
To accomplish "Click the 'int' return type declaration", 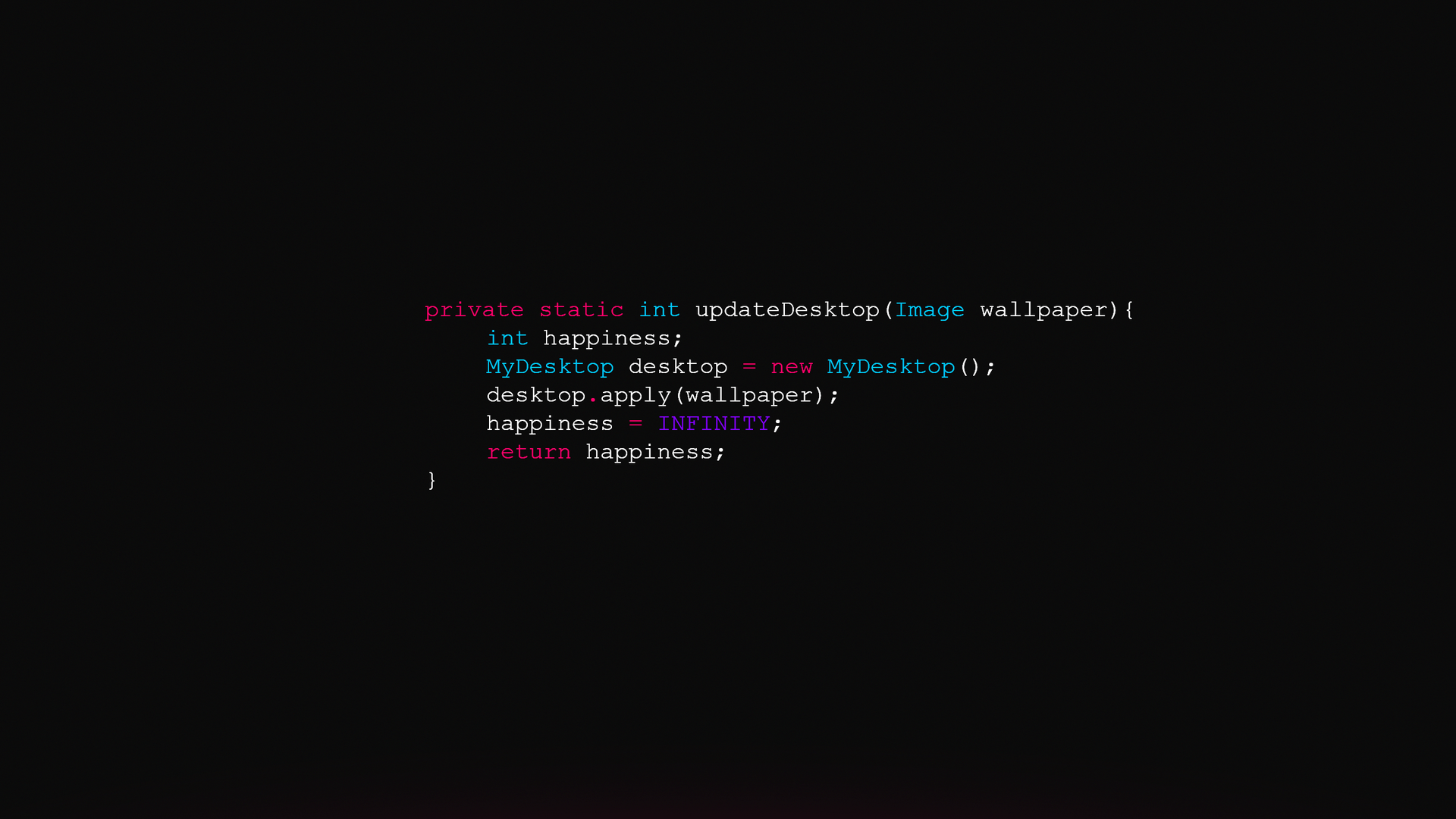I will (x=659, y=309).
